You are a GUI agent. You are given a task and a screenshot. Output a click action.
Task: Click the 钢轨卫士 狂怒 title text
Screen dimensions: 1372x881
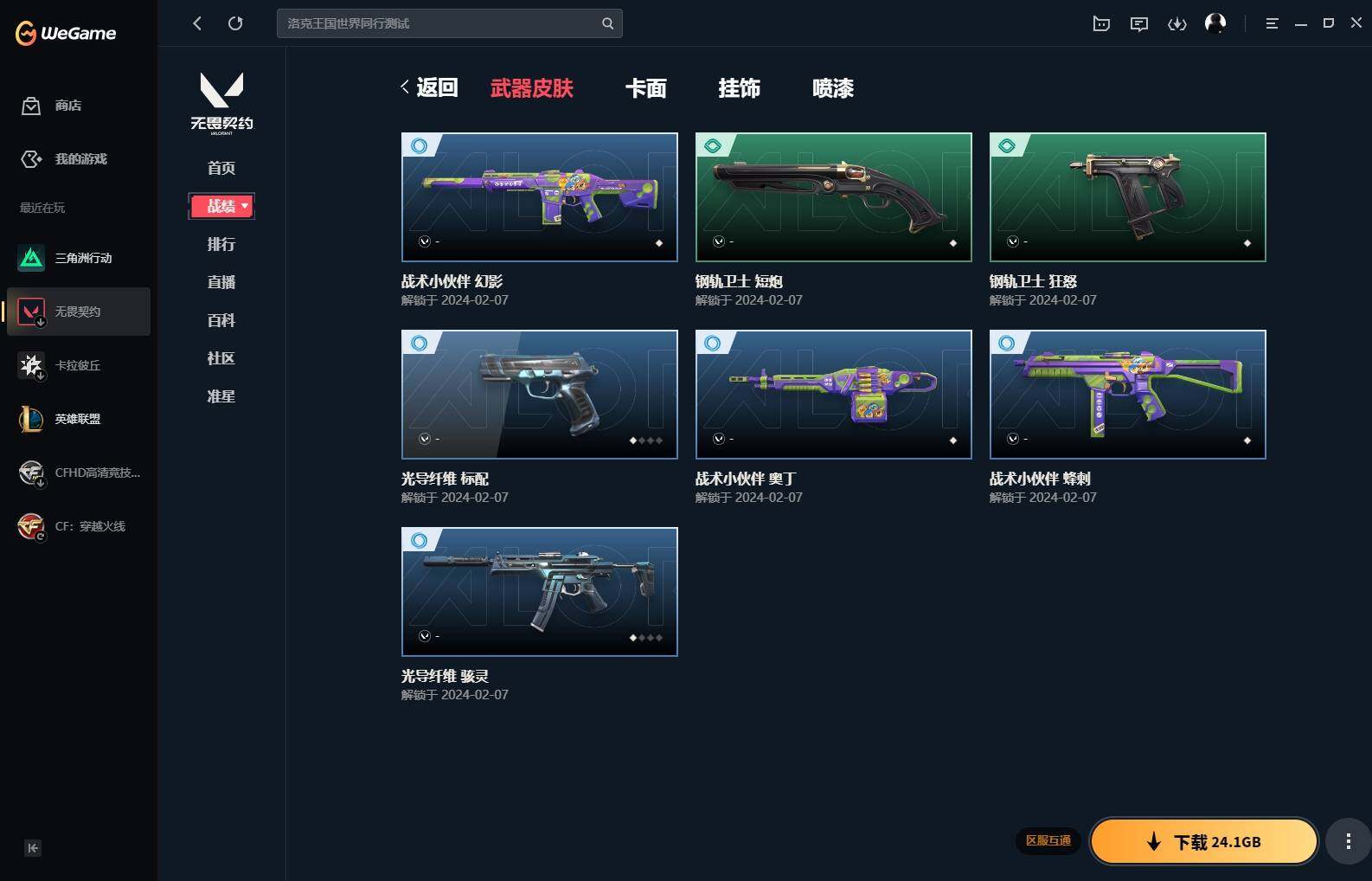coord(1033,281)
